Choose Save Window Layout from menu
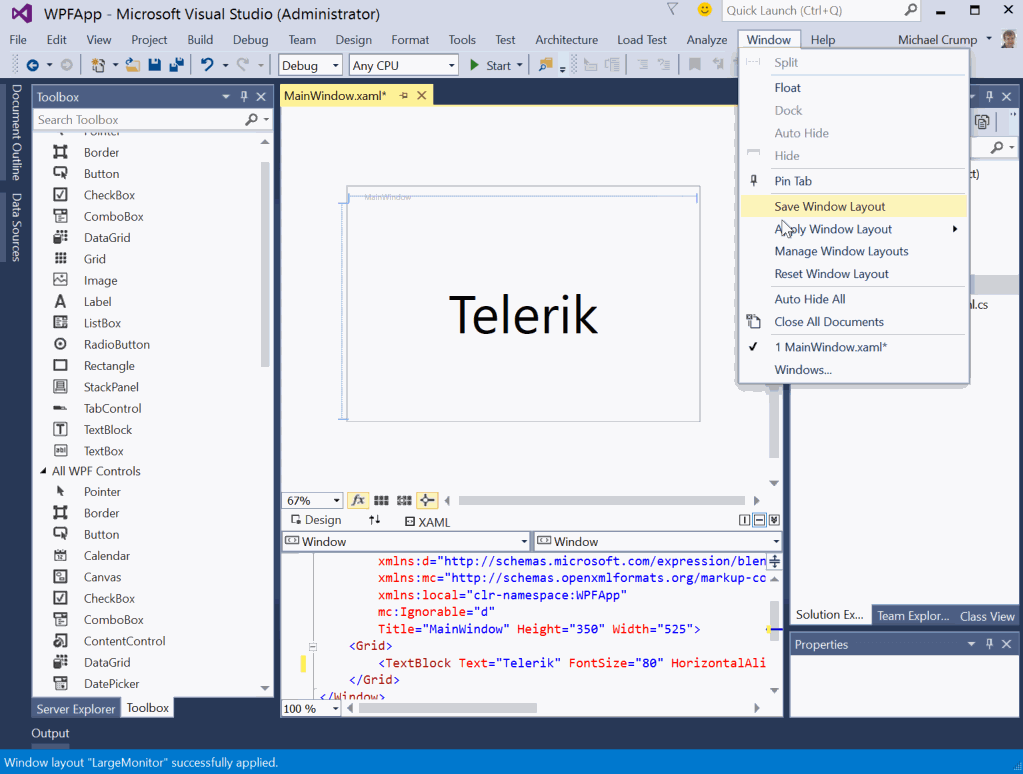The height and width of the screenshot is (774, 1023). click(853, 207)
